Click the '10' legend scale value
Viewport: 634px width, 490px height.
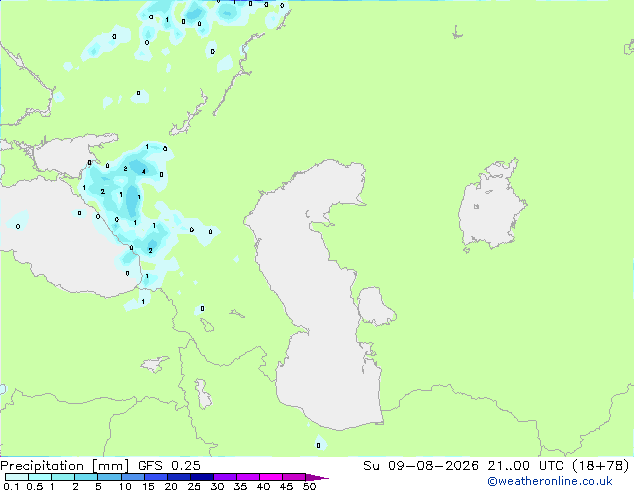125,486
